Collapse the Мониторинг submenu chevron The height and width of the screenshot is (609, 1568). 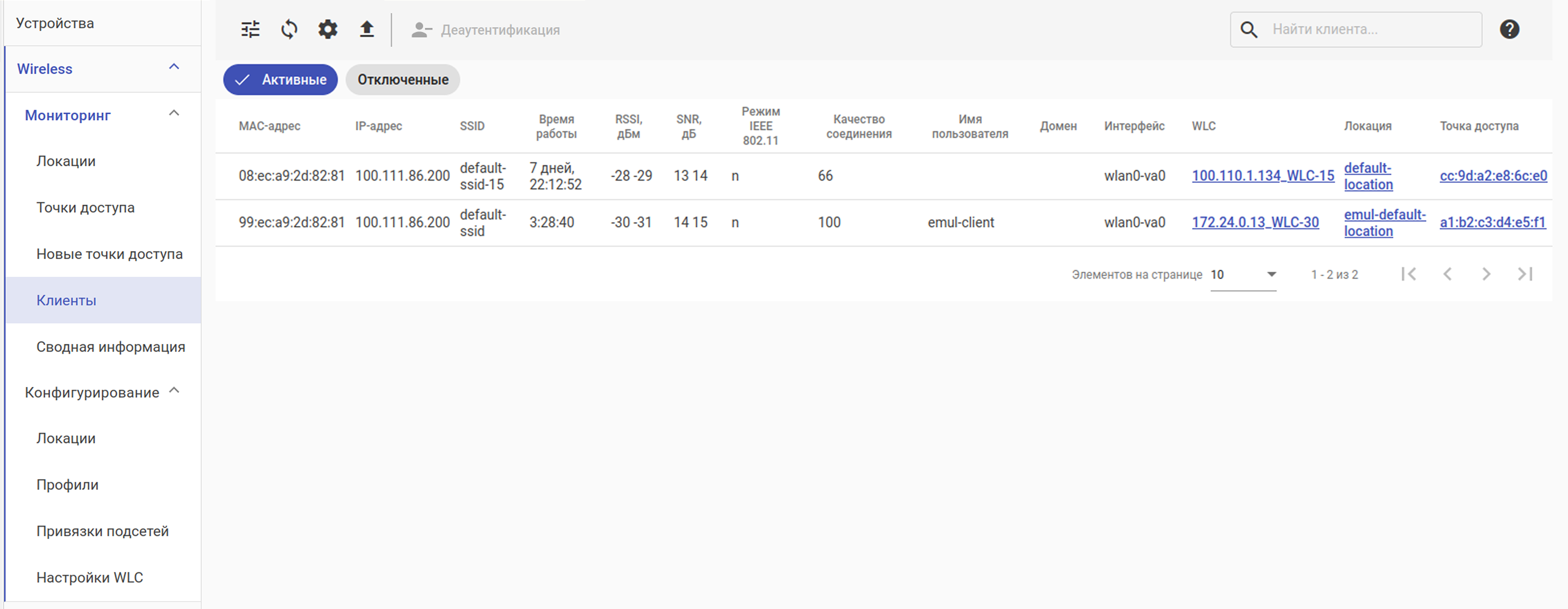(174, 113)
